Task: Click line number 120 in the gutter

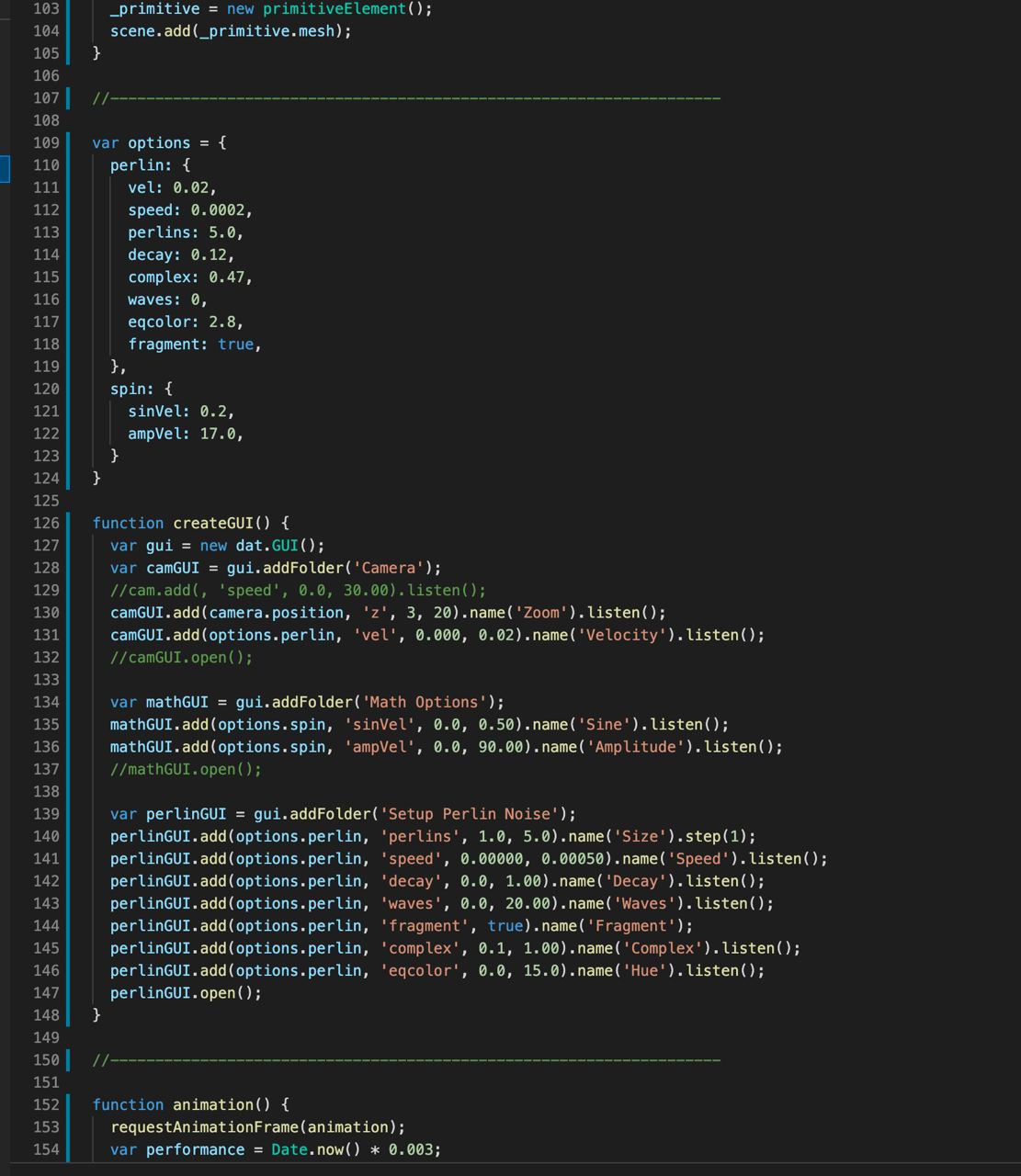Action: [45, 389]
